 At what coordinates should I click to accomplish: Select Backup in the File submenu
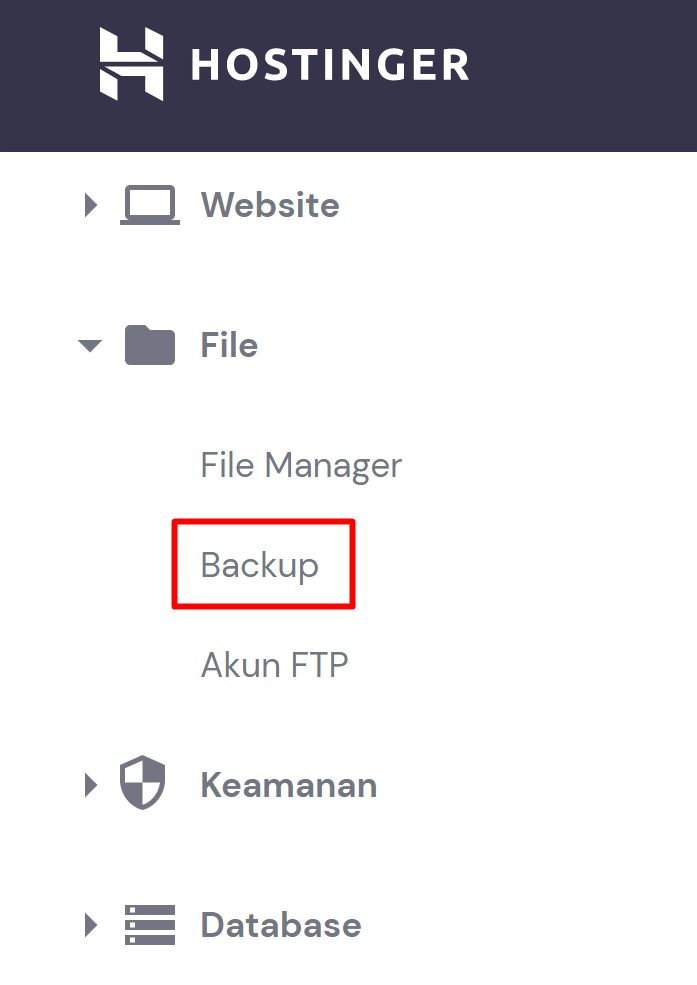click(260, 565)
